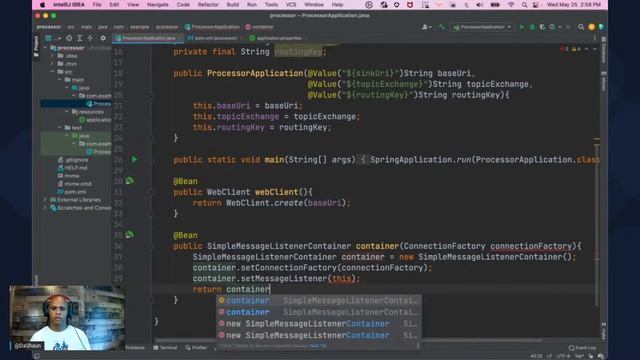Open the ProcessorApplication run configuration dropdown
The image size is (640, 360).
point(482,27)
